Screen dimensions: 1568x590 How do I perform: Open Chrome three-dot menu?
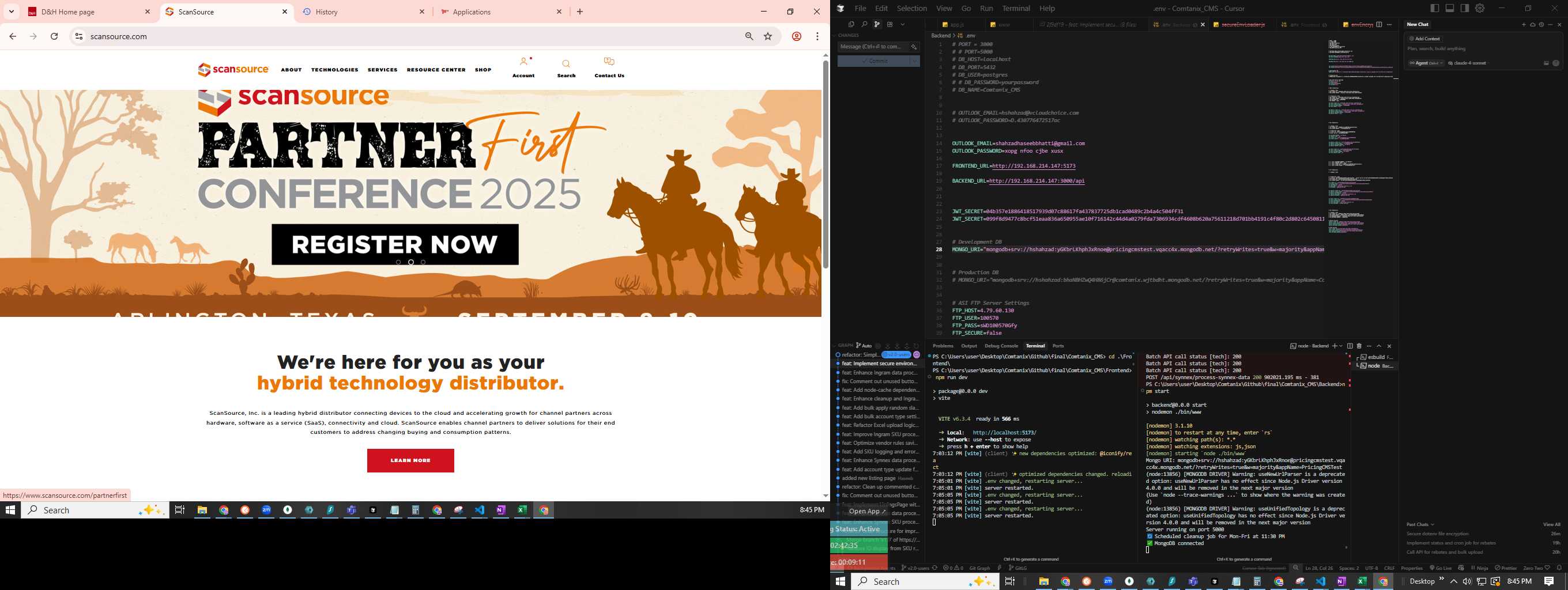coord(817,36)
